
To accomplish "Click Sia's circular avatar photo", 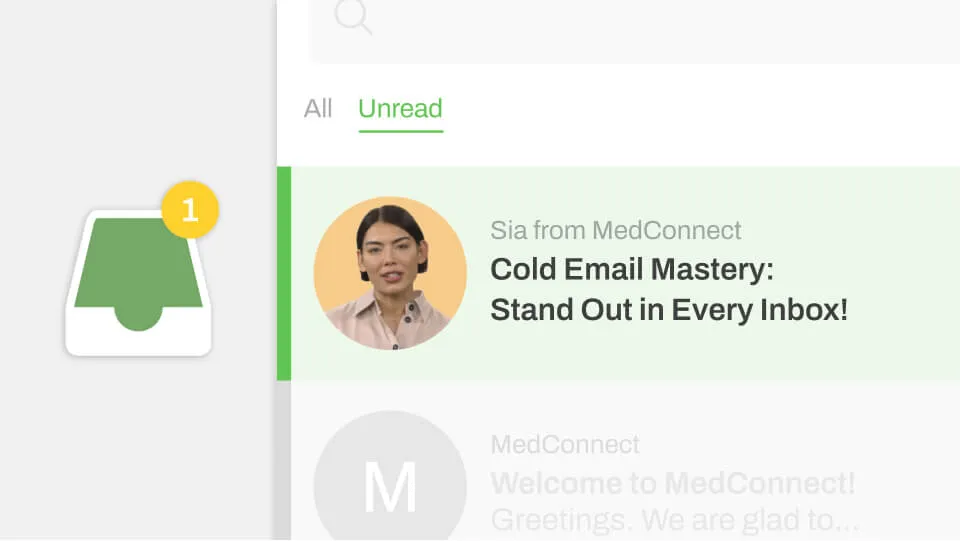I will point(390,273).
